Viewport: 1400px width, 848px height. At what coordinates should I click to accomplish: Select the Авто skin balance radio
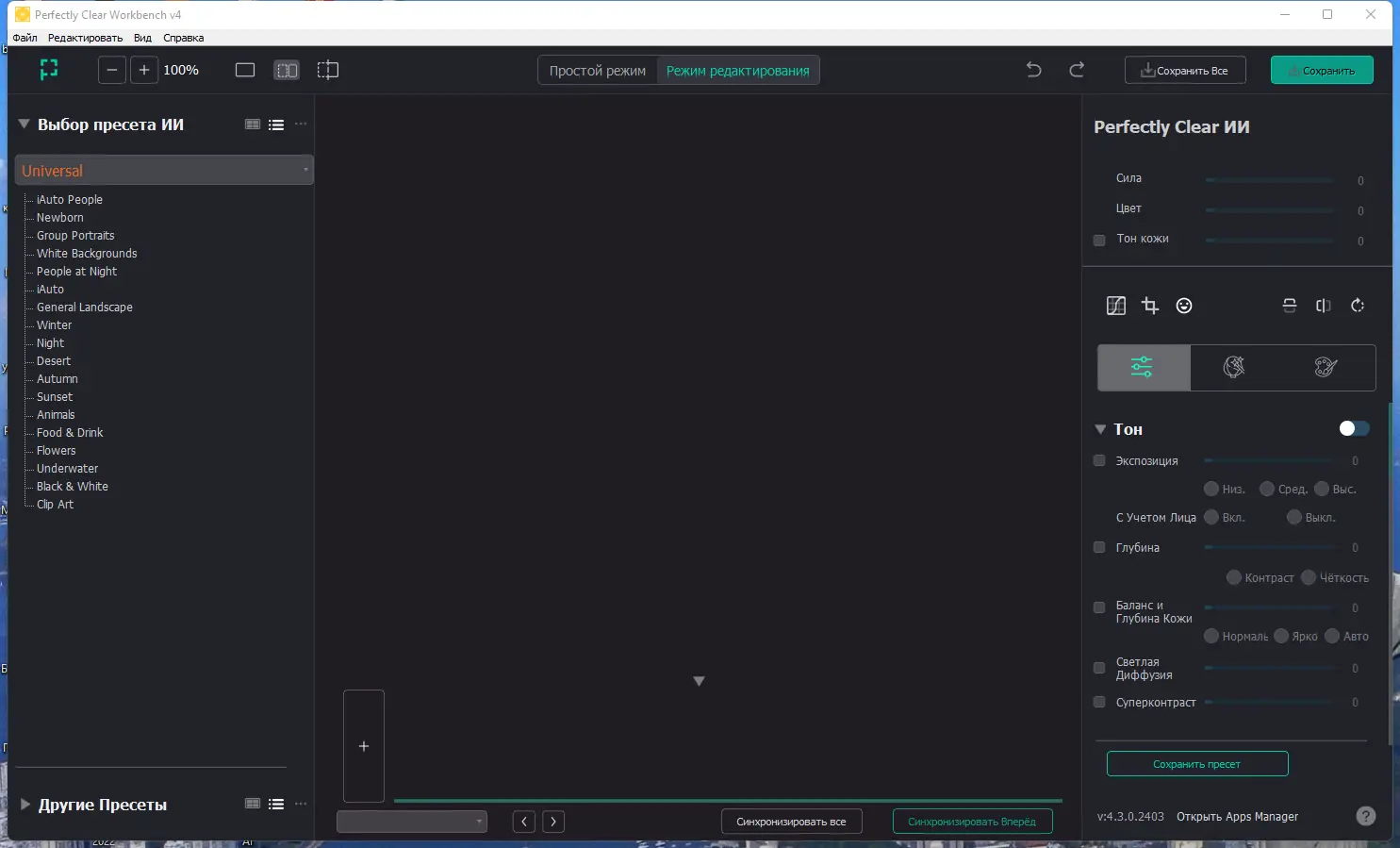[x=1332, y=636]
